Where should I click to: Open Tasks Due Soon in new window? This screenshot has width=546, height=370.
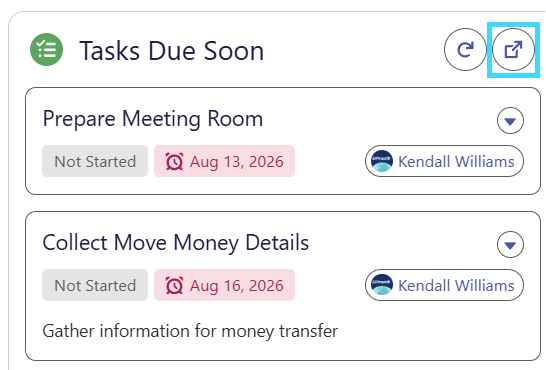tap(513, 49)
